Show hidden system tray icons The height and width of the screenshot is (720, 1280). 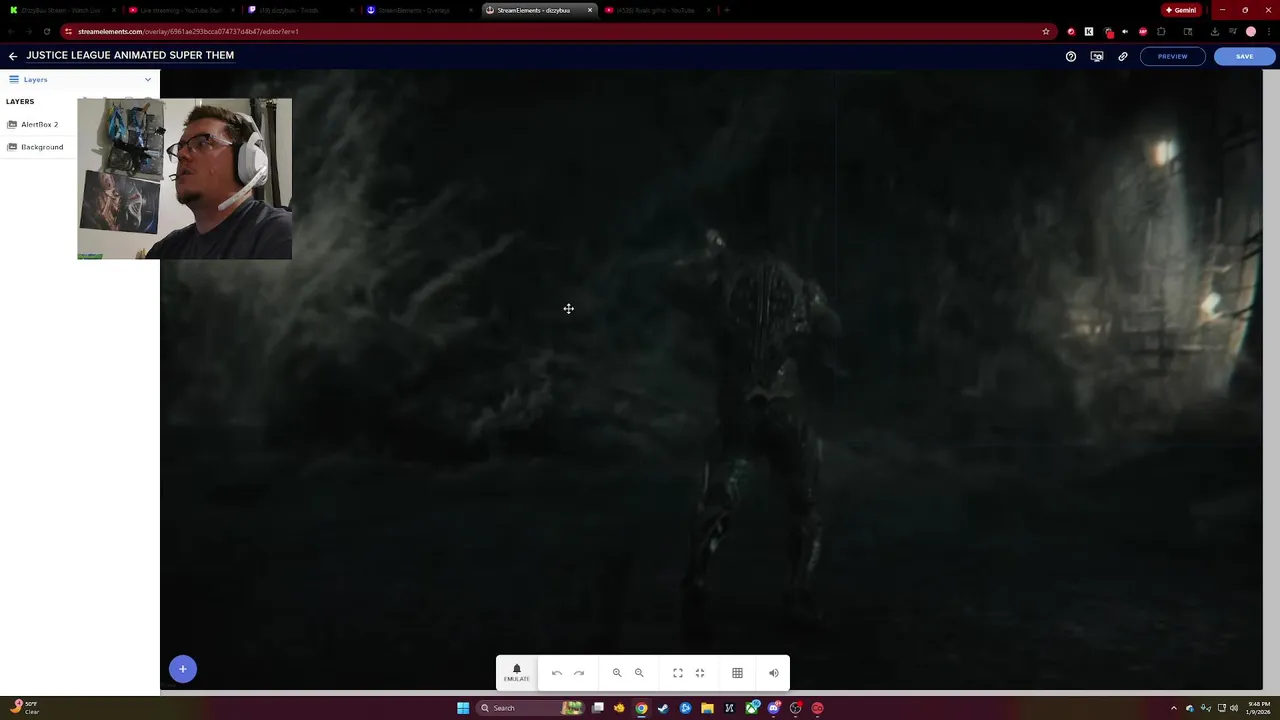tap(1174, 708)
